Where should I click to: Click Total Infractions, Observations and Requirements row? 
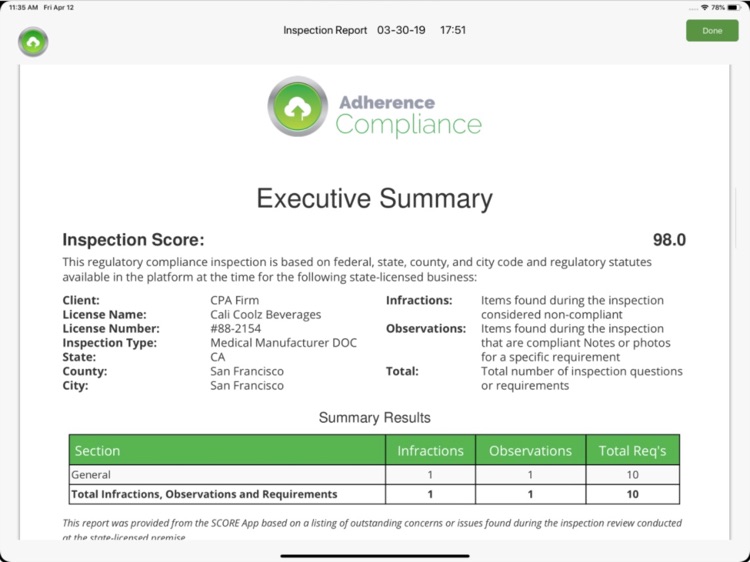(374, 494)
